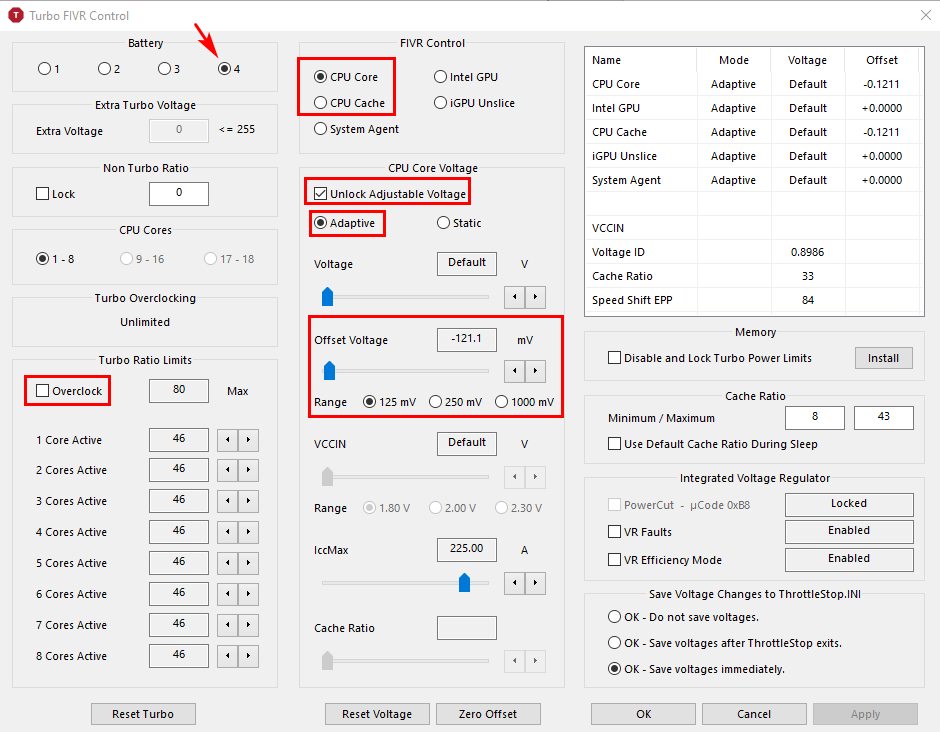Viewport: 940px width, 732px height.
Task: Decrease the 1 Core Active ratio
Action: coord(227,440)
